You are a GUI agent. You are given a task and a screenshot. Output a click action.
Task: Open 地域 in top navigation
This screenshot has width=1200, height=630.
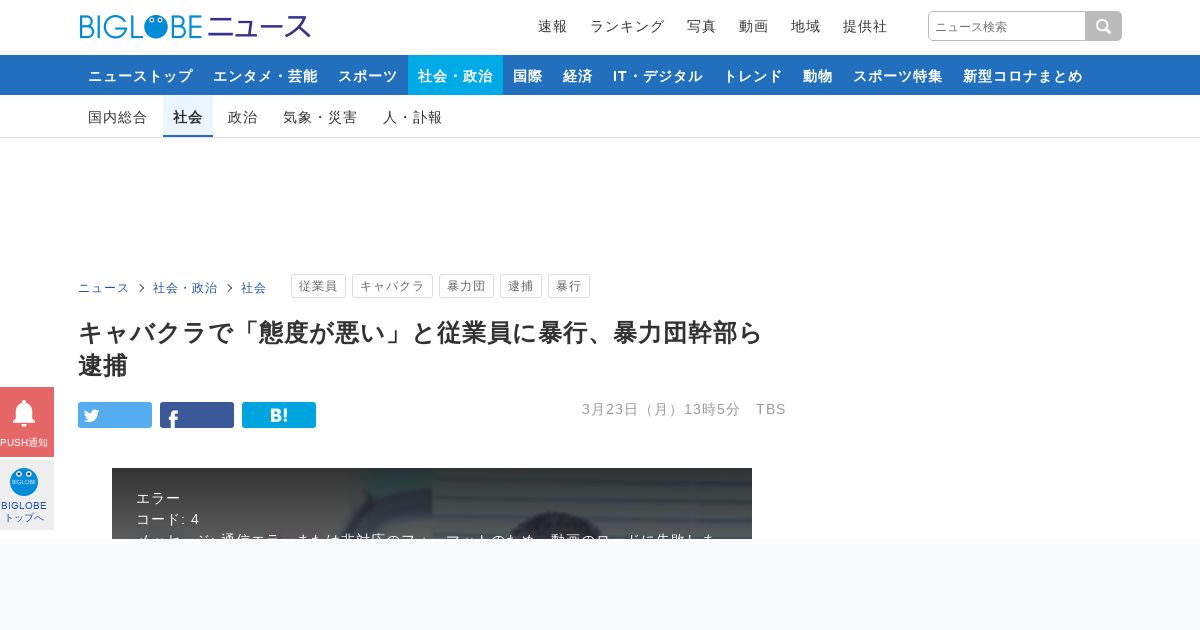[805, 27]
